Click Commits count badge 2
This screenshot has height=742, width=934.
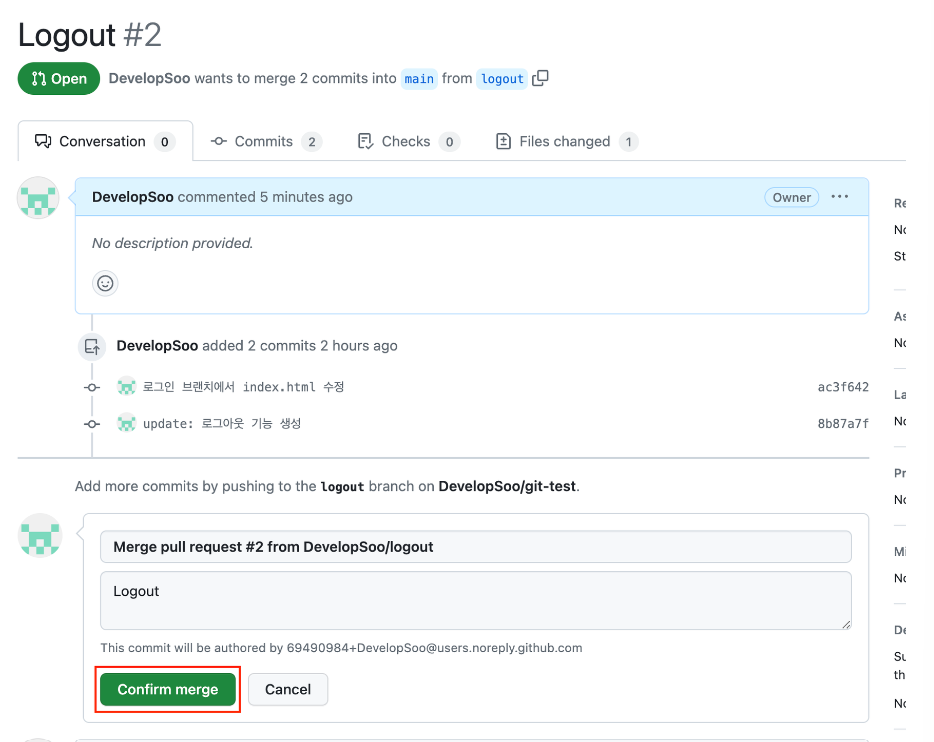click(312, 142)
